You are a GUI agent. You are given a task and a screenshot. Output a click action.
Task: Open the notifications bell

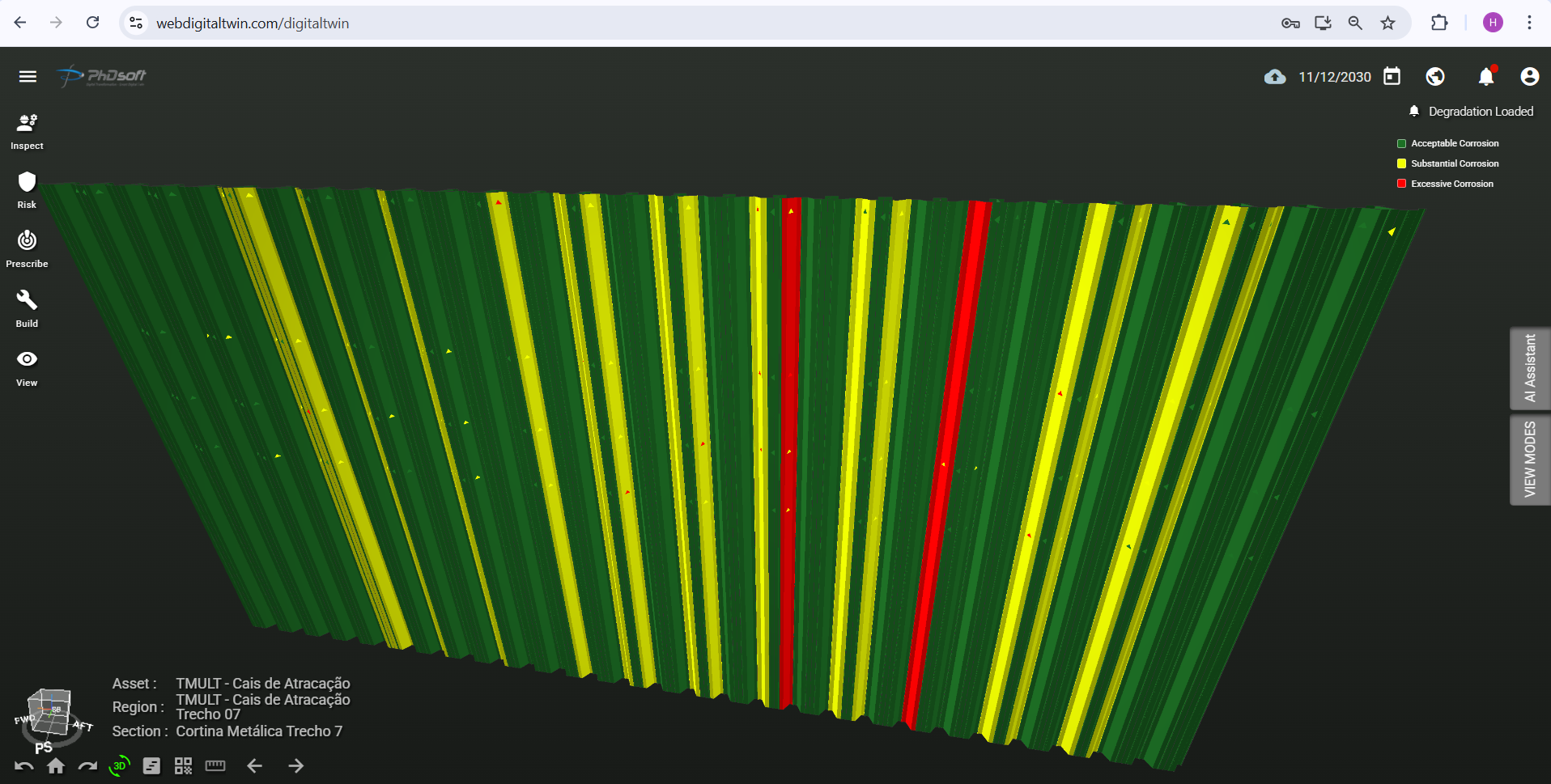tap(1486, 76)
